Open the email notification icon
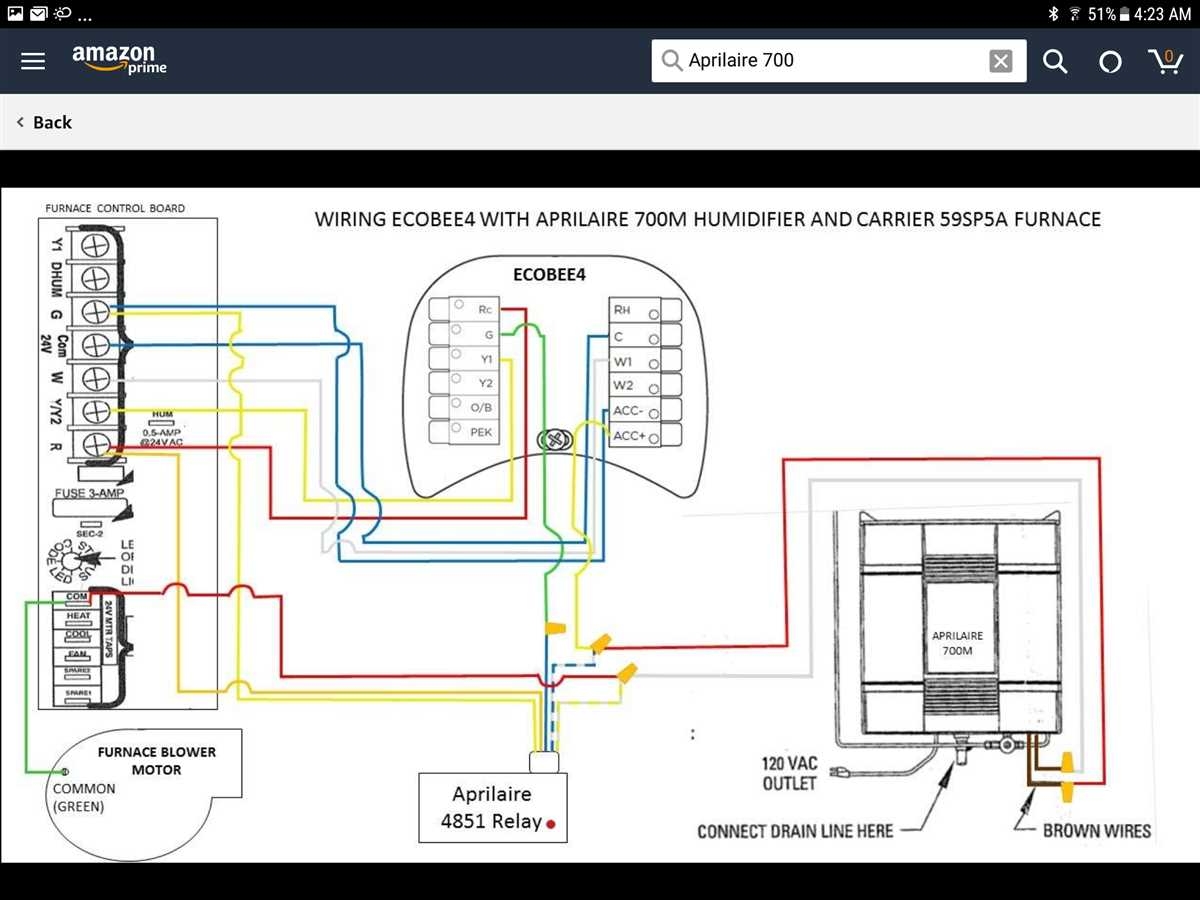 [x=38, y=14]
